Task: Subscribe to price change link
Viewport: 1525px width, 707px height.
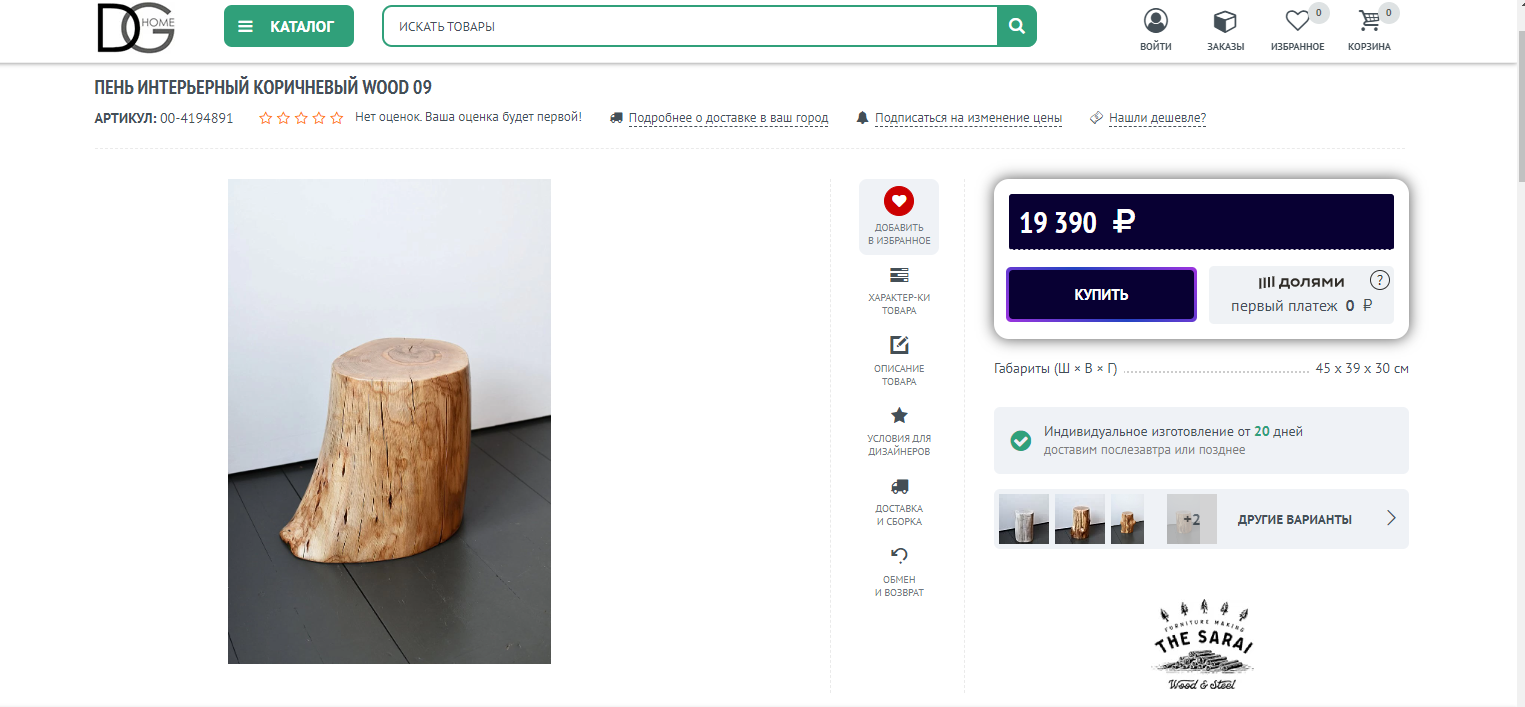Action: [968, 118]
